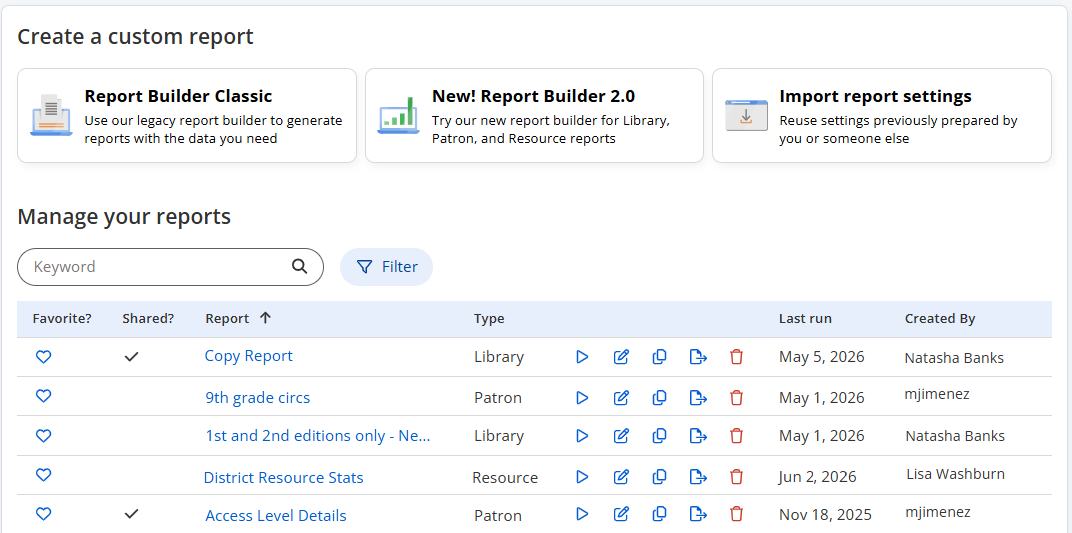The height and width of the screenshot is (533, 1072).
Task: Edit the 1st and 2nd editions report
Action: [621, 435]
